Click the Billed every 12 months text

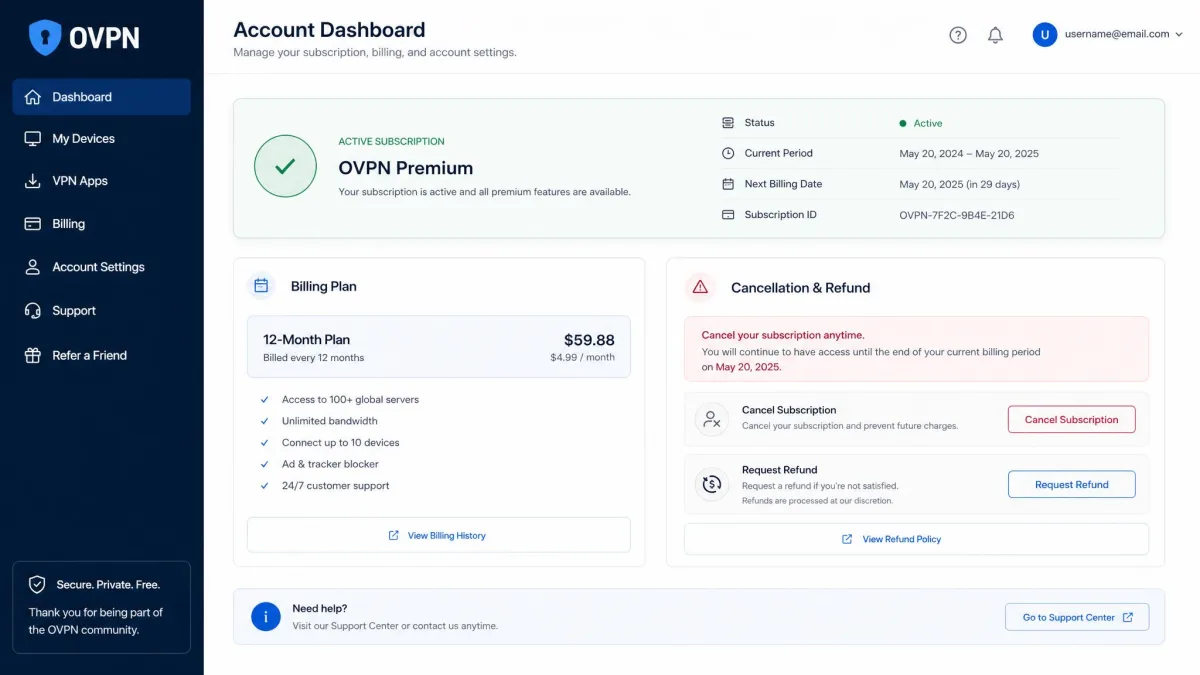313,358
